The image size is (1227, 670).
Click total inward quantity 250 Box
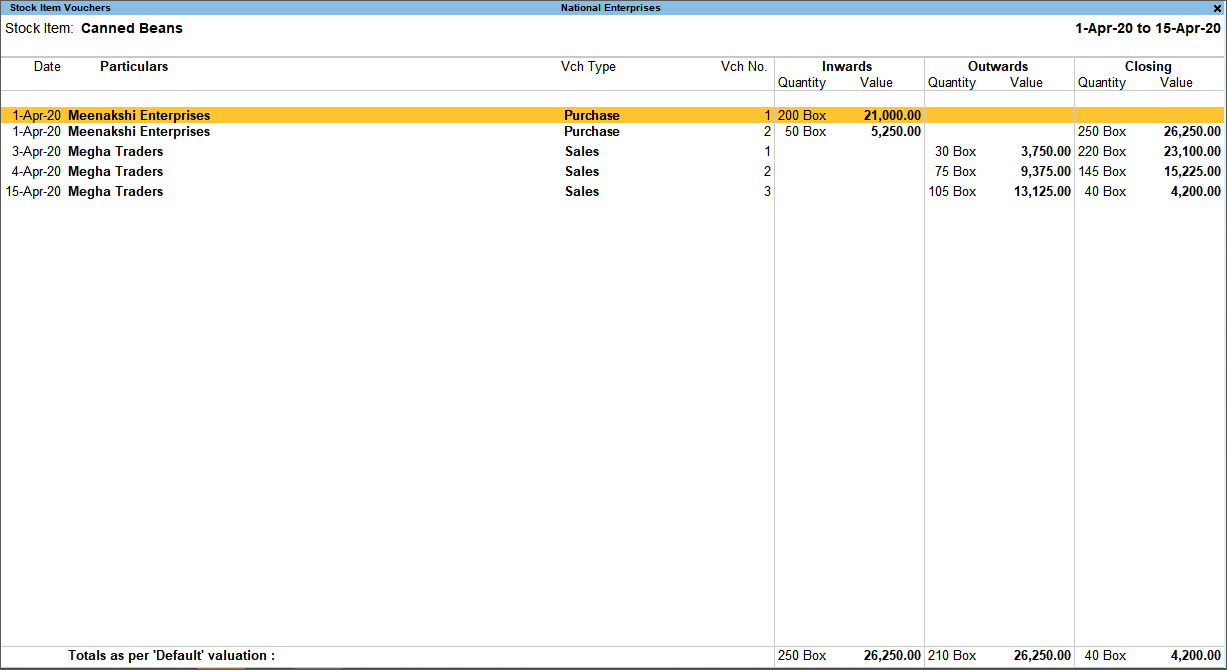pos(802,656)
